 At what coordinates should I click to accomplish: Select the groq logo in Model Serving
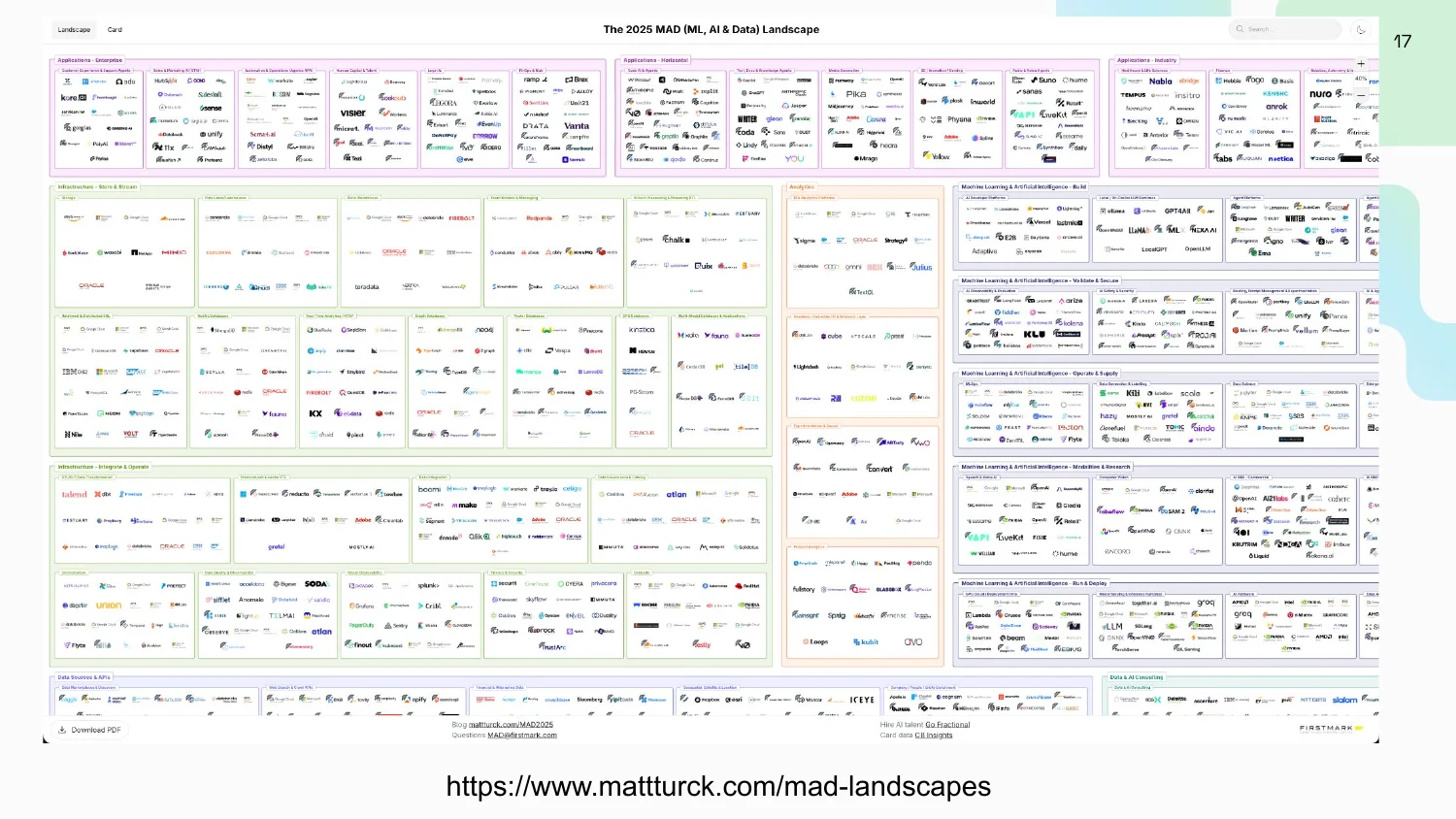coord(1206,603)
